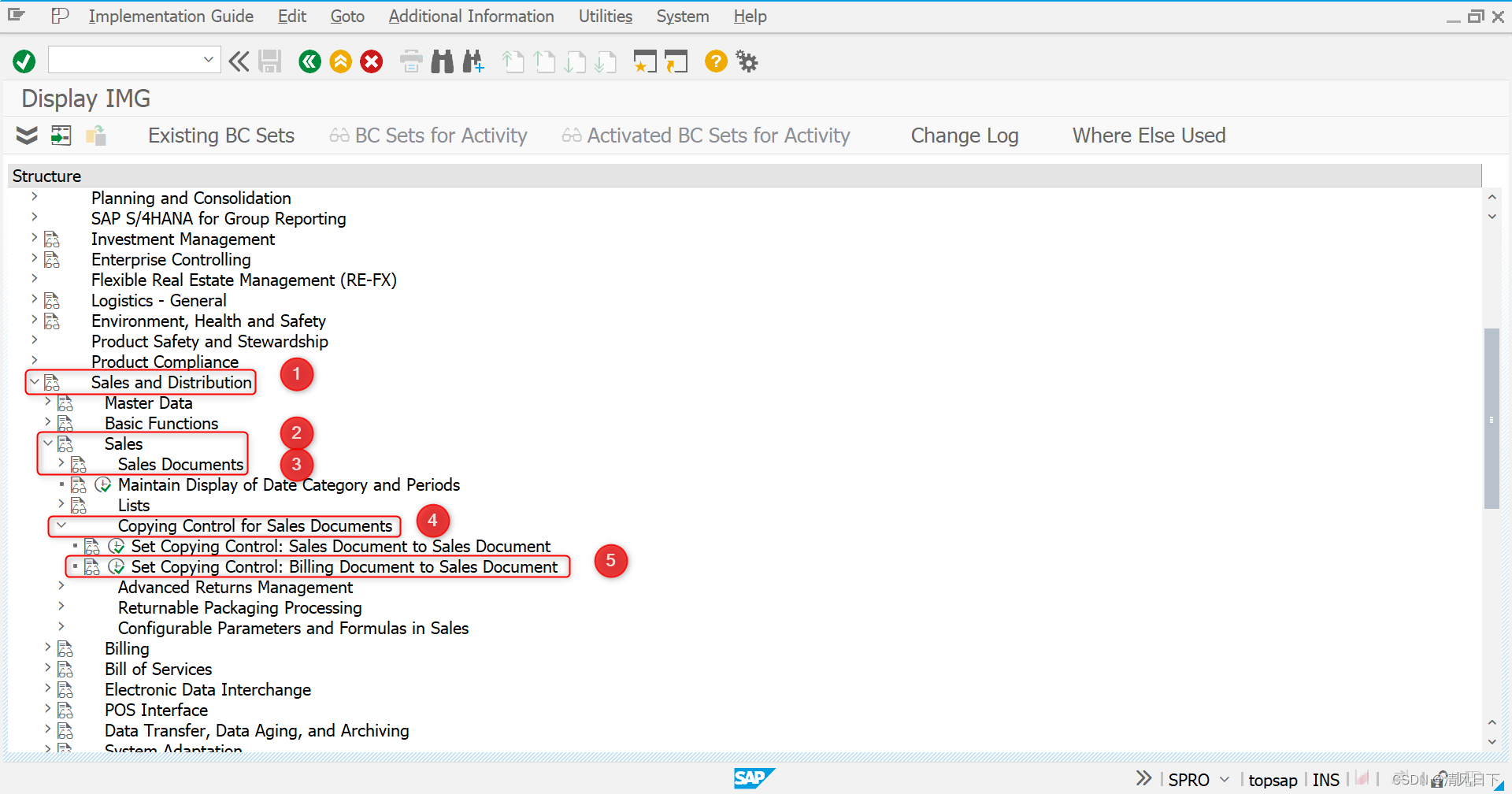This screenshot has width=1512, height=794.
Task: Select the Bill of Services row
Action: (158, 669)
